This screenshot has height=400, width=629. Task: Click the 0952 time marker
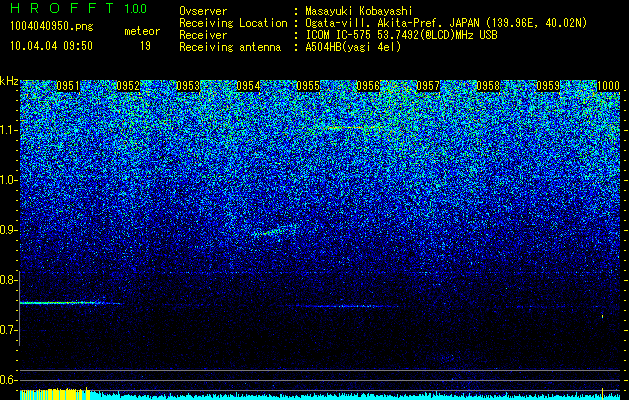pyautogui.click(x=128, y=86)
